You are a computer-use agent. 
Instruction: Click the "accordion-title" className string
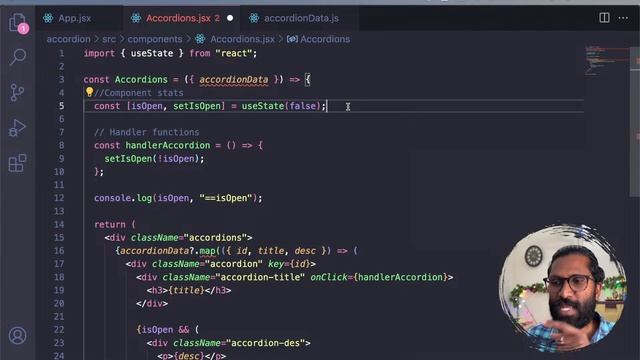pyautogui.click(x=260, y=277)
